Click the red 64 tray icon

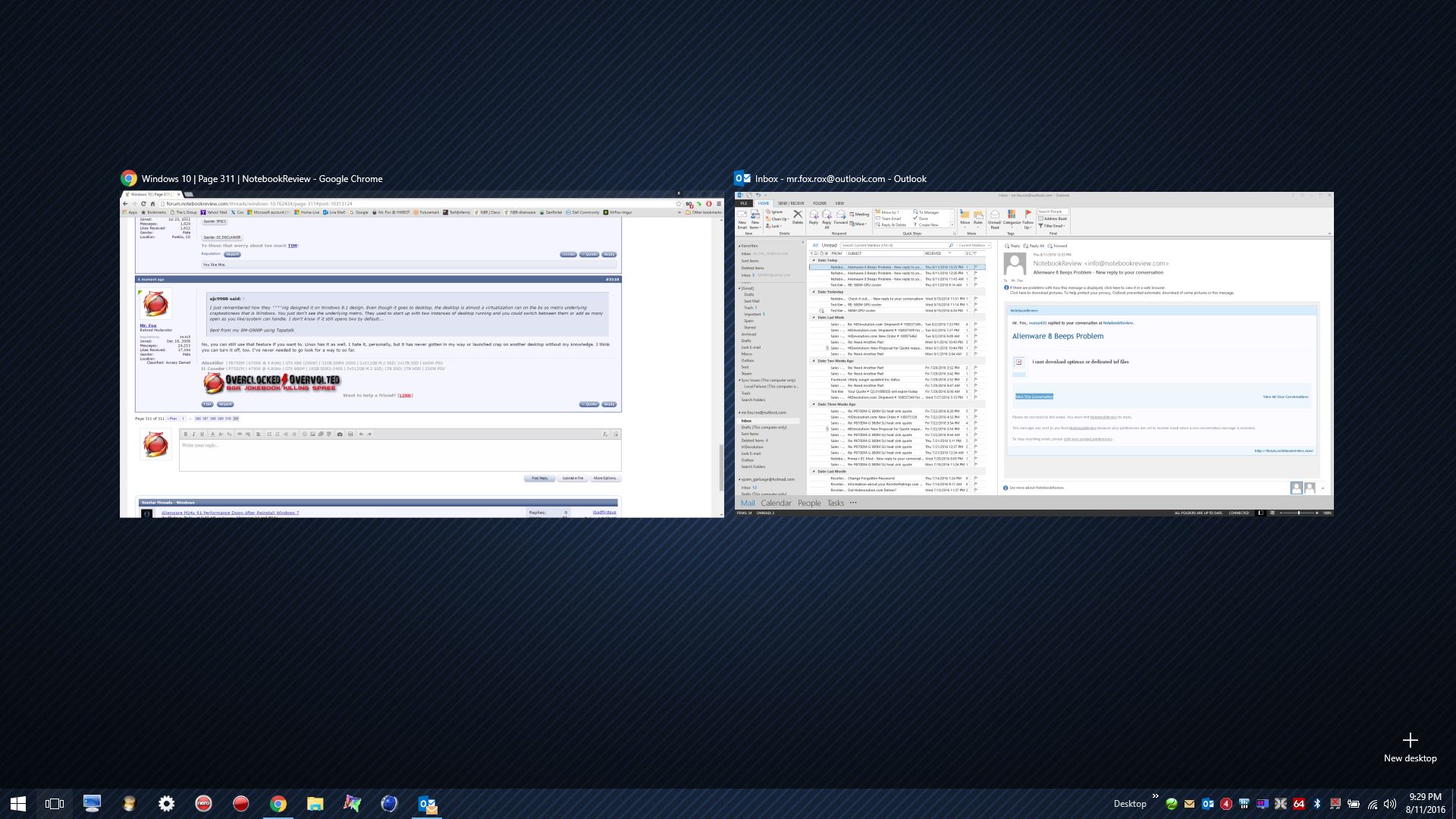(x=1299, y=804)
